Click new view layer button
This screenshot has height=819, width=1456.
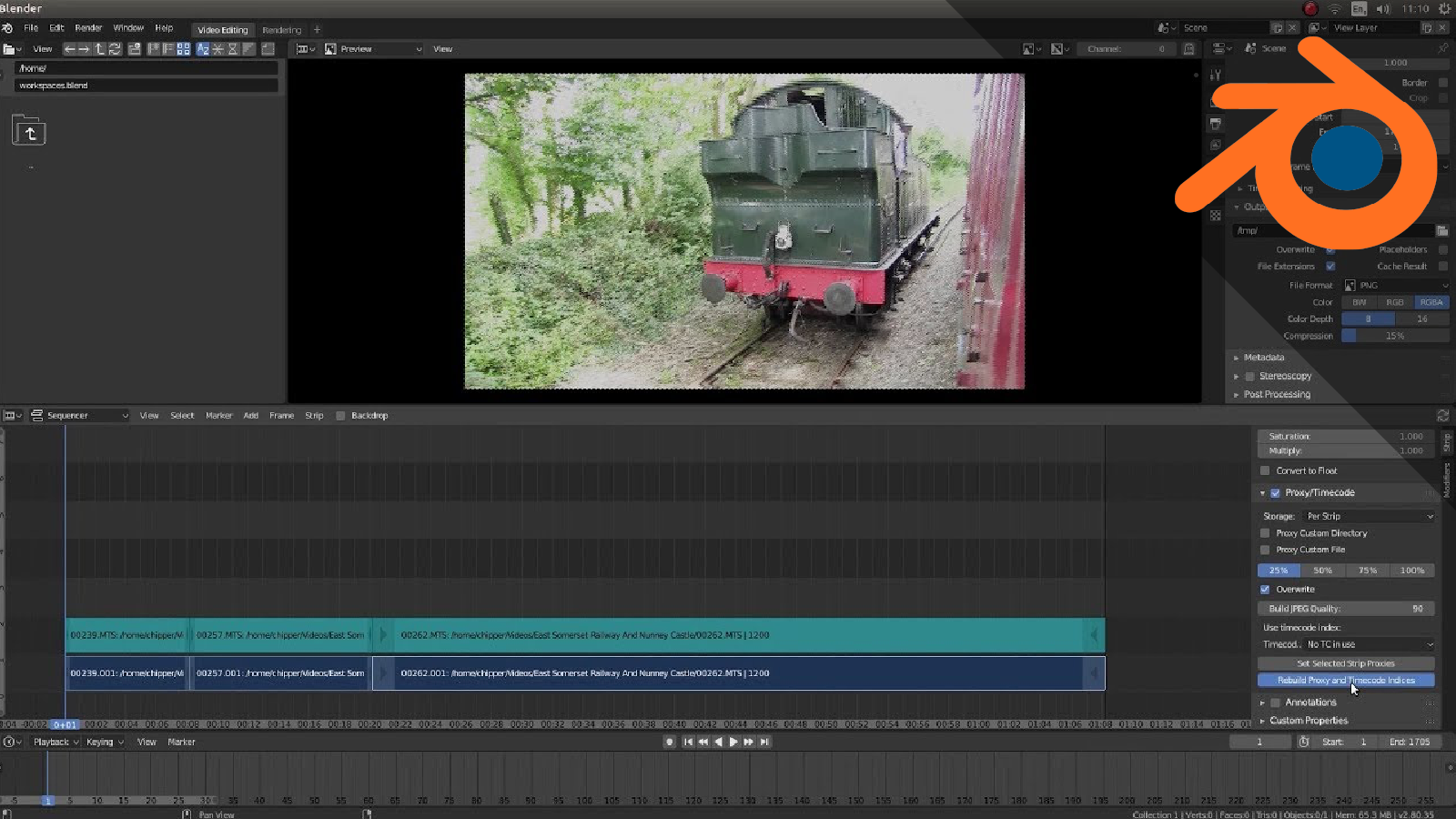click(x=1427, y=28)
